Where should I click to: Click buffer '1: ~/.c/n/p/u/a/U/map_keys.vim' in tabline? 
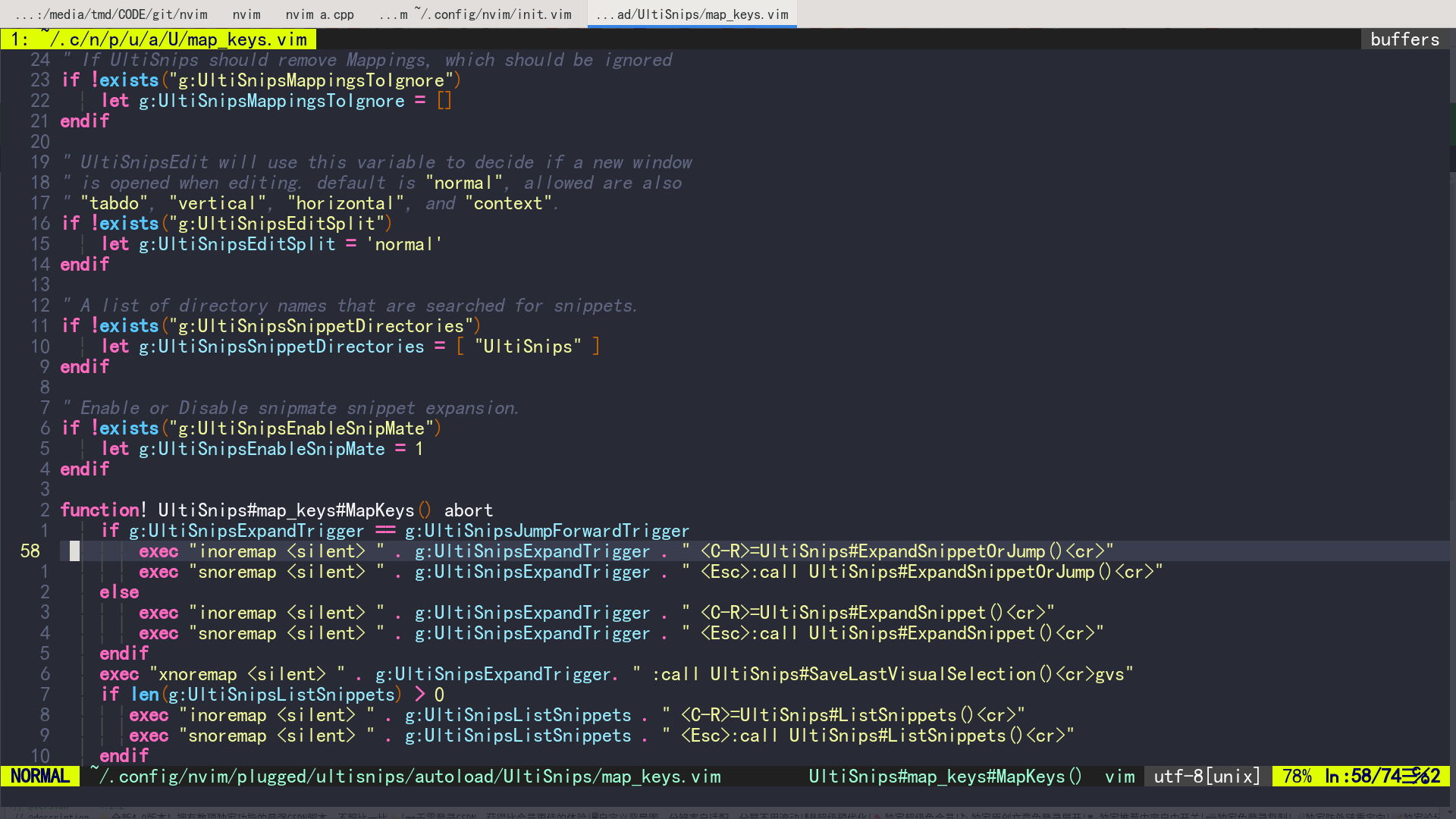click(158, 39)
